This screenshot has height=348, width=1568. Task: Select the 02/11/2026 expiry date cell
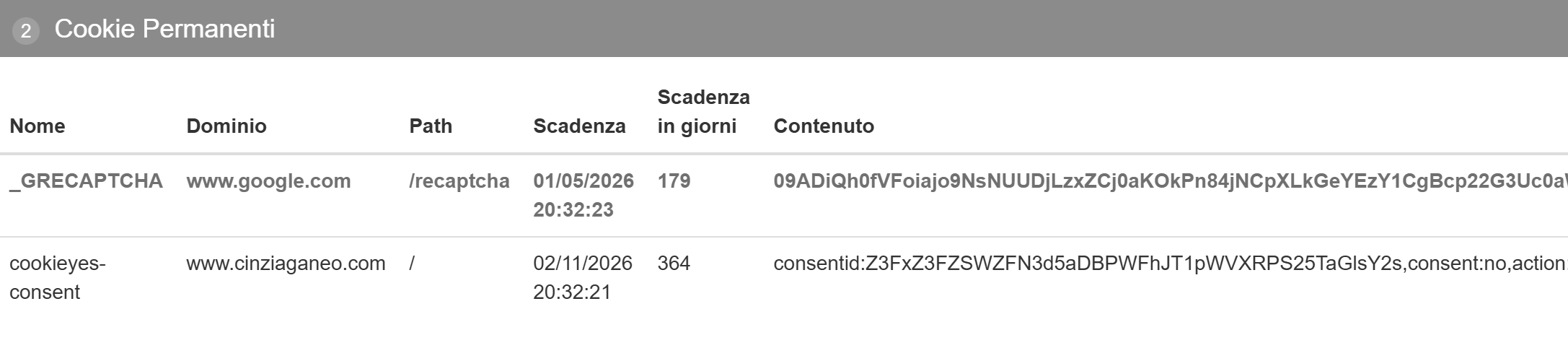(x=583, y=278)
